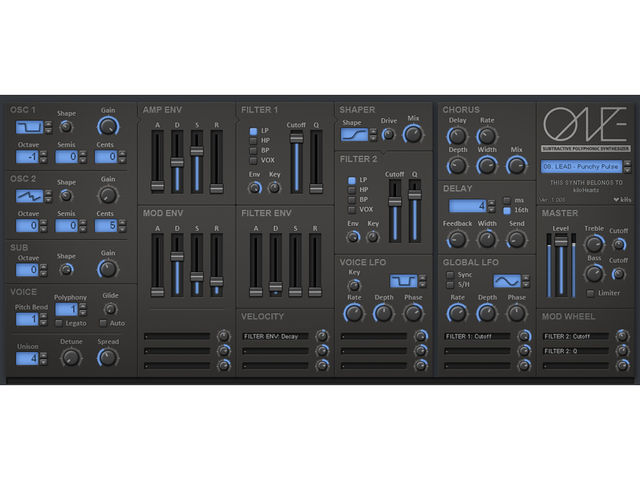
Task: Click the SUB Gain knob
Action: pyautogui.click(x=108, y=269)
